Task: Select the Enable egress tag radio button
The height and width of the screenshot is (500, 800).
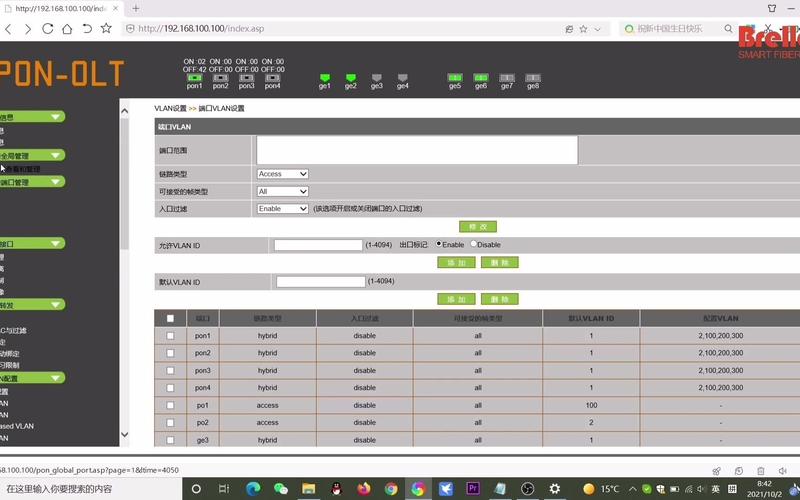Action: coord(439,244)
